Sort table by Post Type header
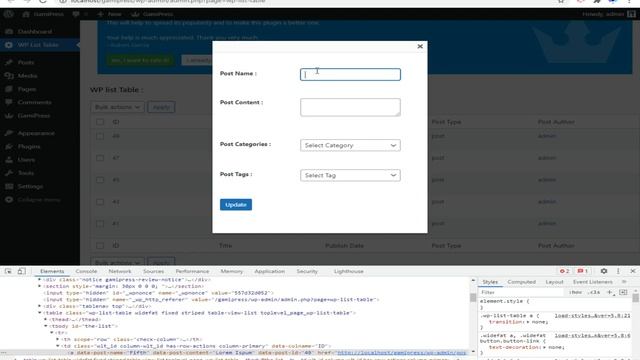The image size is (640, 360). point(446,122)
